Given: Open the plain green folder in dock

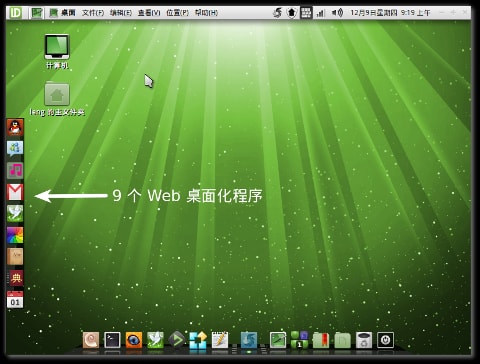Looking at the screenshot, I should coord(342,340).
